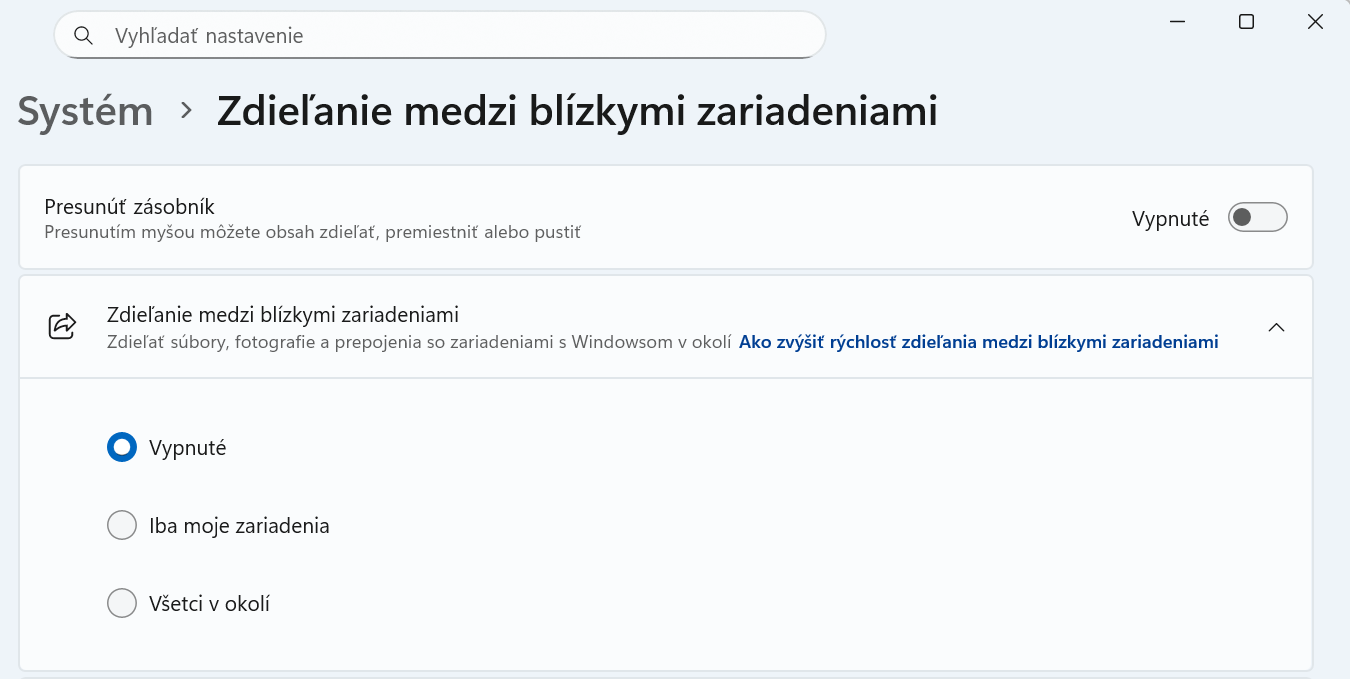Maximize the settings window
Screen dimensions: 1350x679
coord(1246,22)
